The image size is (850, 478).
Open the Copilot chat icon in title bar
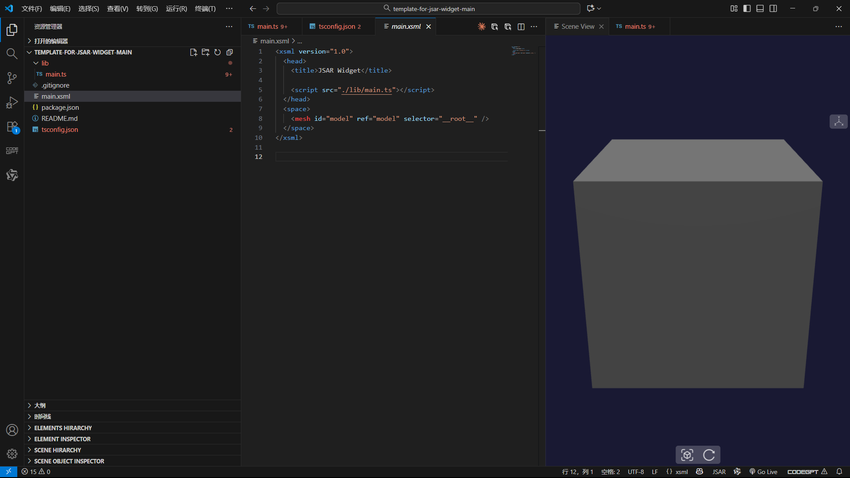(590, 8)
